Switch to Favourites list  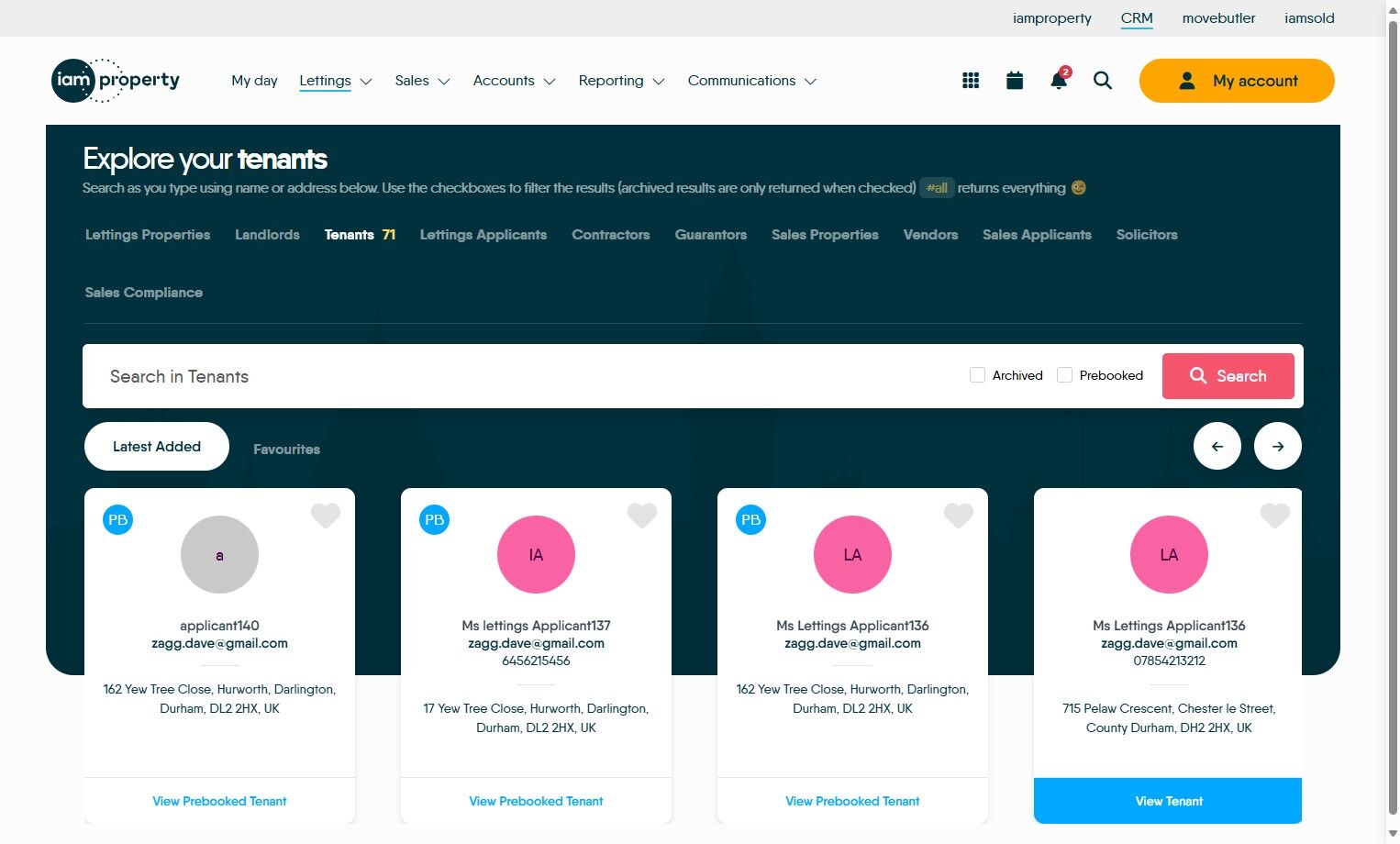pyautogui.click(x=286, y=450)
